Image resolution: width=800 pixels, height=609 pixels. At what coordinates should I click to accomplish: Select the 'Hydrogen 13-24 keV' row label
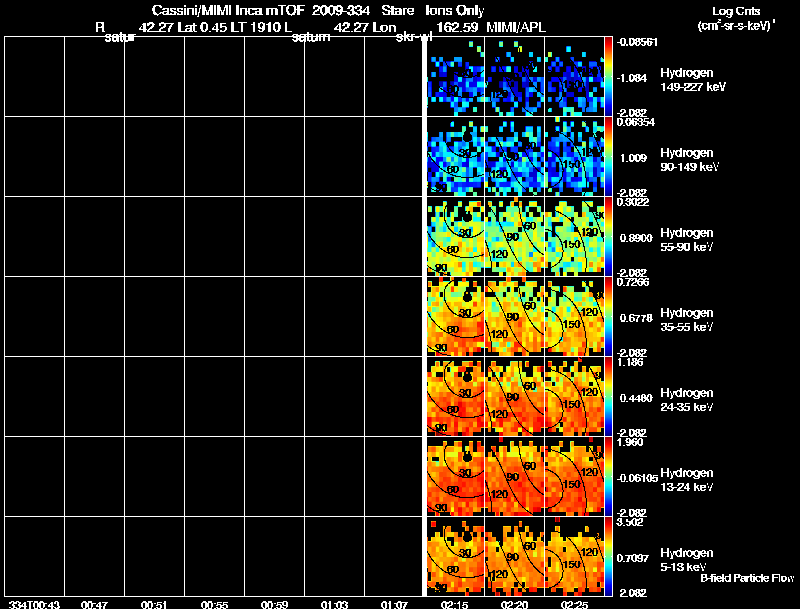tap(687, 480)
